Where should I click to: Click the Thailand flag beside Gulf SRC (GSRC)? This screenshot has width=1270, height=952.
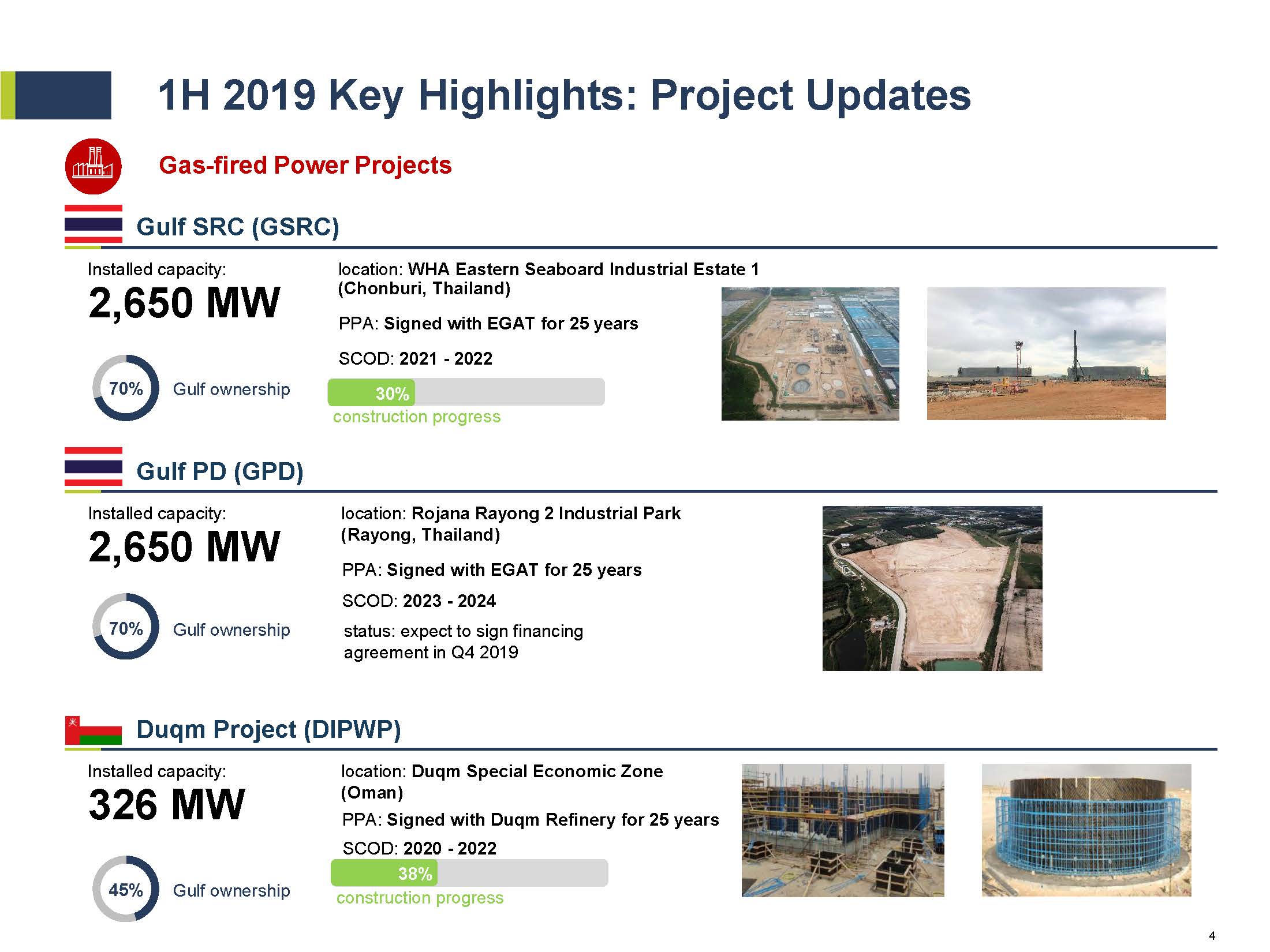(x=93, y=224)
